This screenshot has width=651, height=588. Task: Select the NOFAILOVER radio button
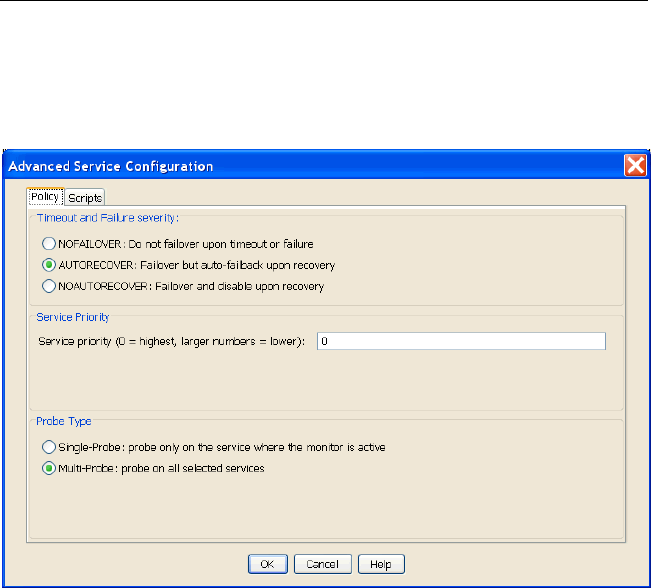[x=47, y=244]
